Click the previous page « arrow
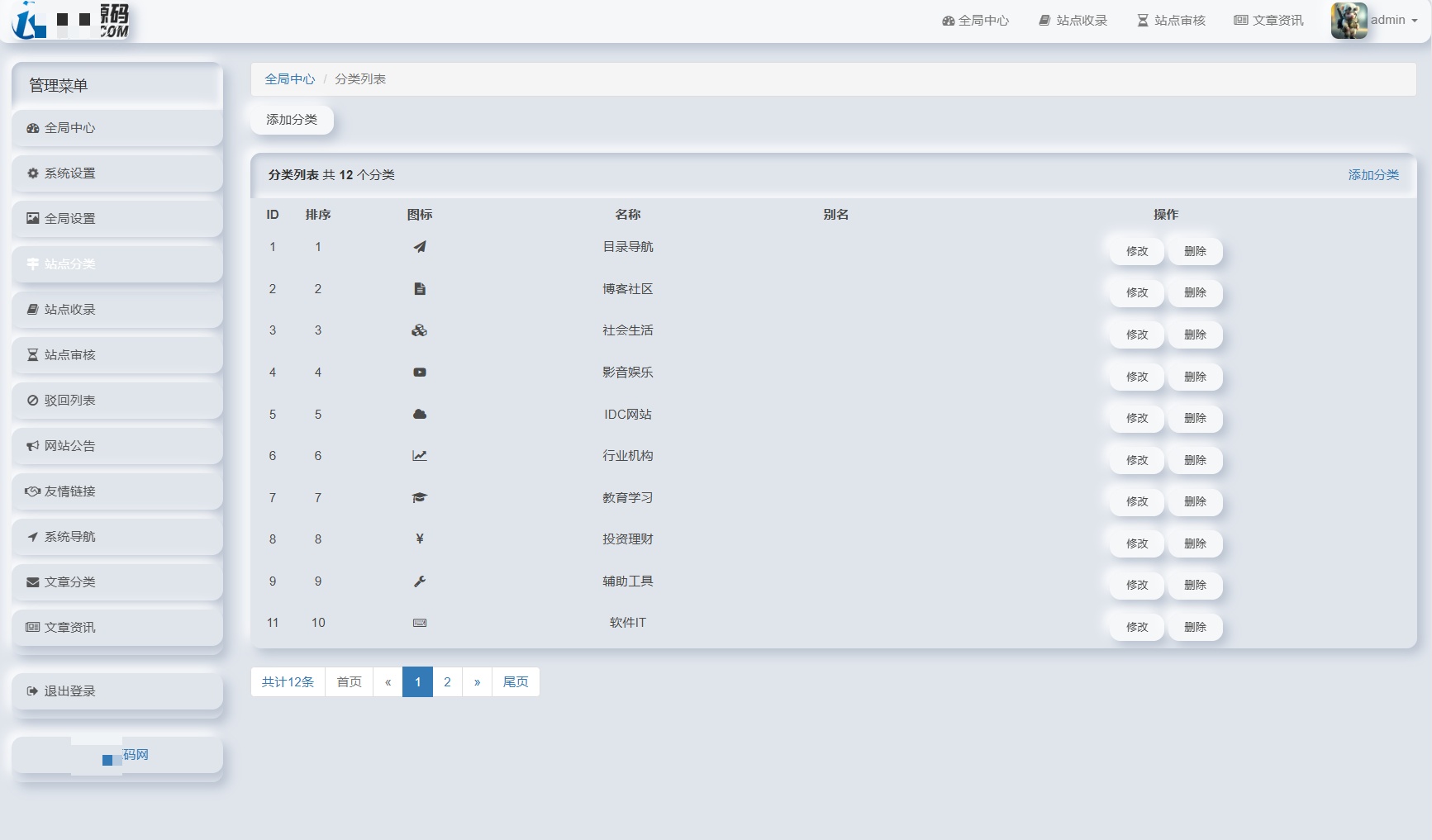Screen dimensions: 1432x840 tap(388, 682)
